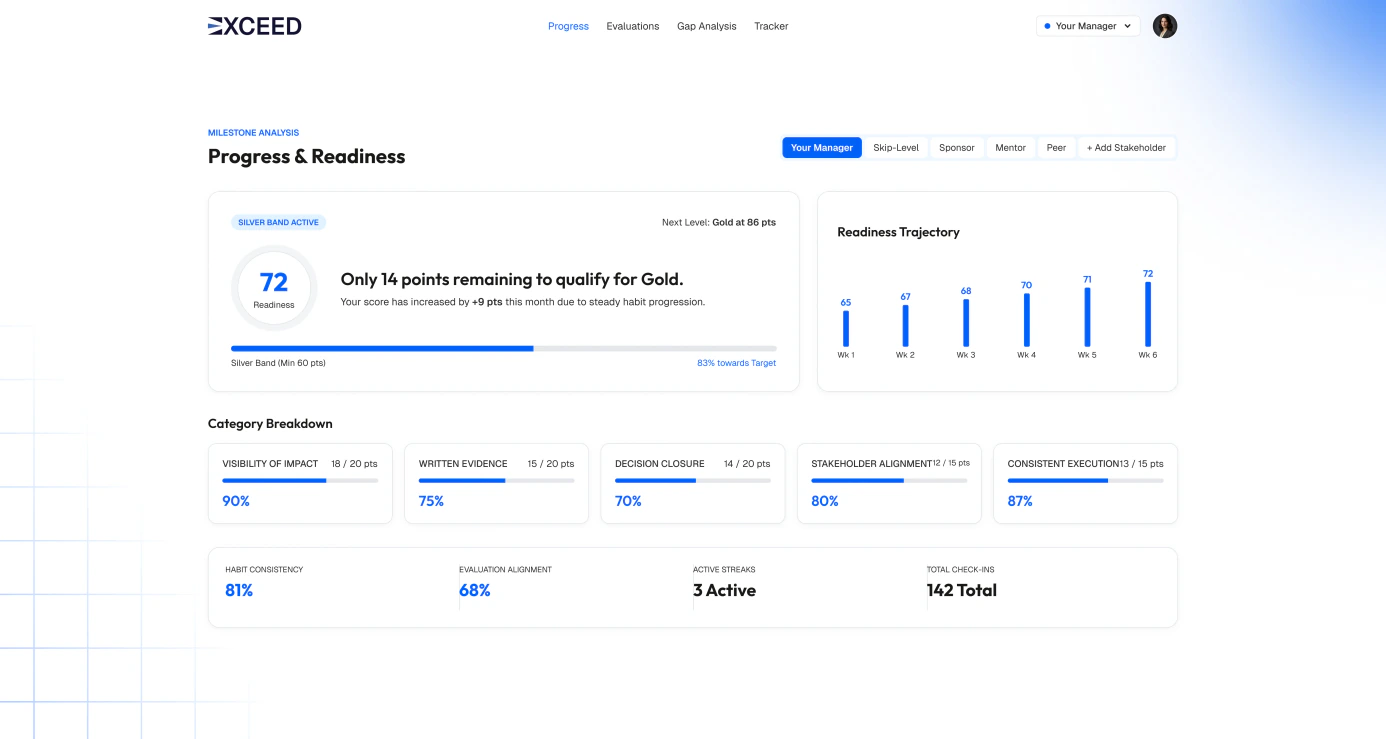Viewport: 1386px width, 739px height.
Task: Click the Wk 4 bar showing 70
Action: (x=1026, y=320)
